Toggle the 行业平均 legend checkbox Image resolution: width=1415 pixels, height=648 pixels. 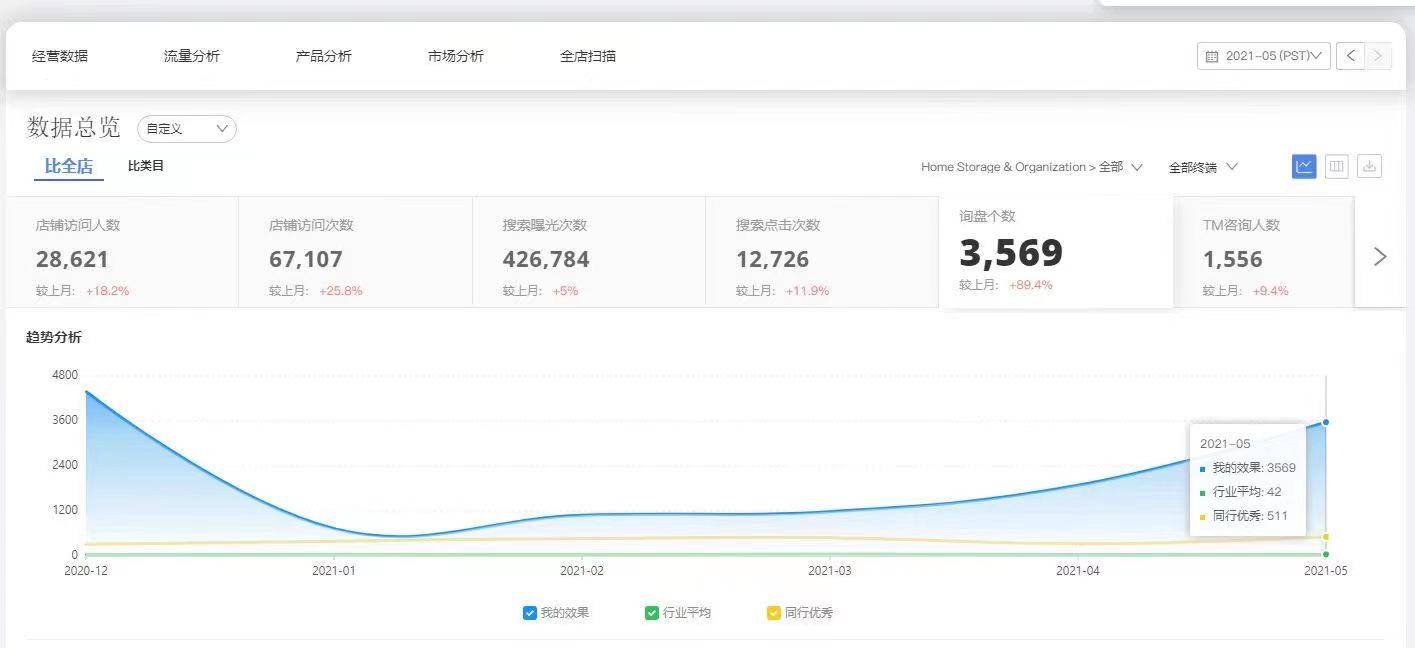click(x=652, y=613)
